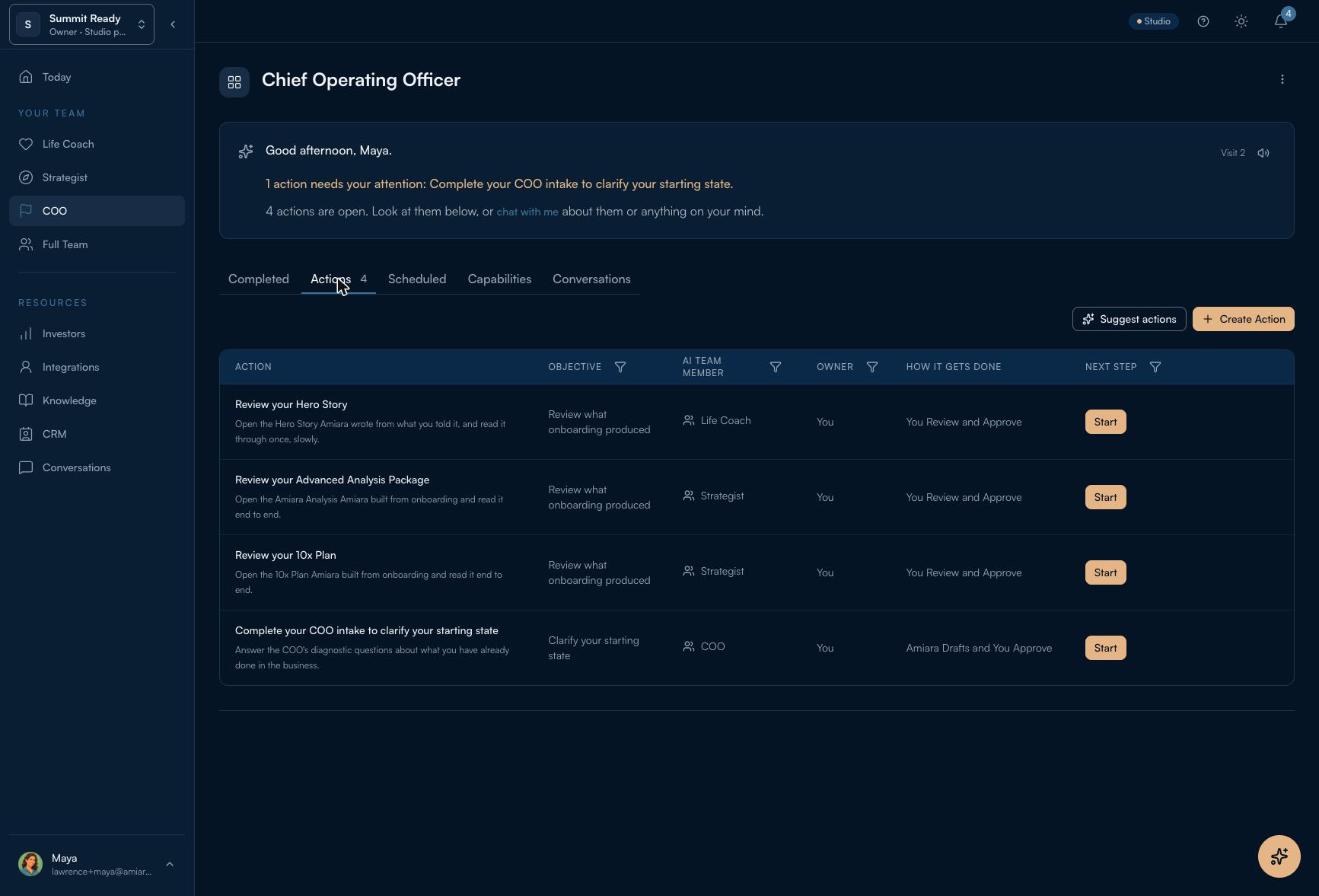Screen dimensions: 1319x896
Task: Collapse the sidebar with the chevron arrow
Action: [172, 24]
